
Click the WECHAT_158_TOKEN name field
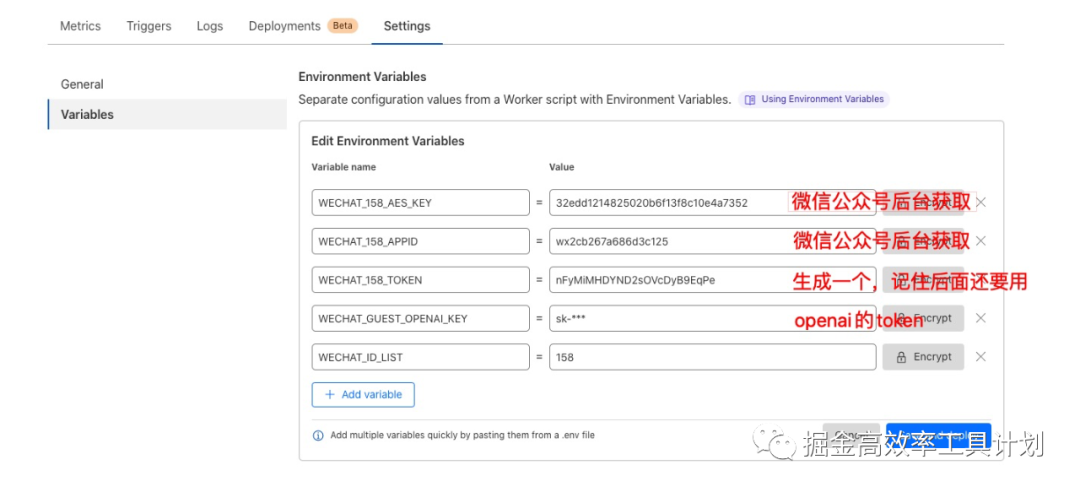[420, 280]
